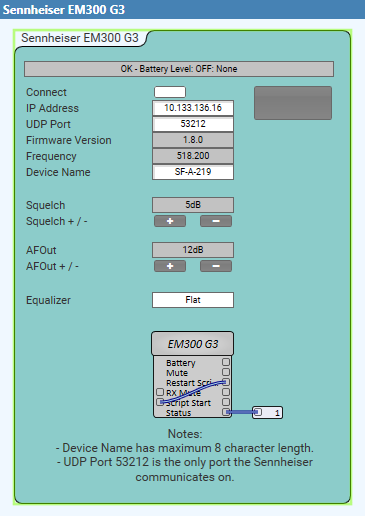
Task: Open the Equalizer Flat dropdown
Action: 193,300
